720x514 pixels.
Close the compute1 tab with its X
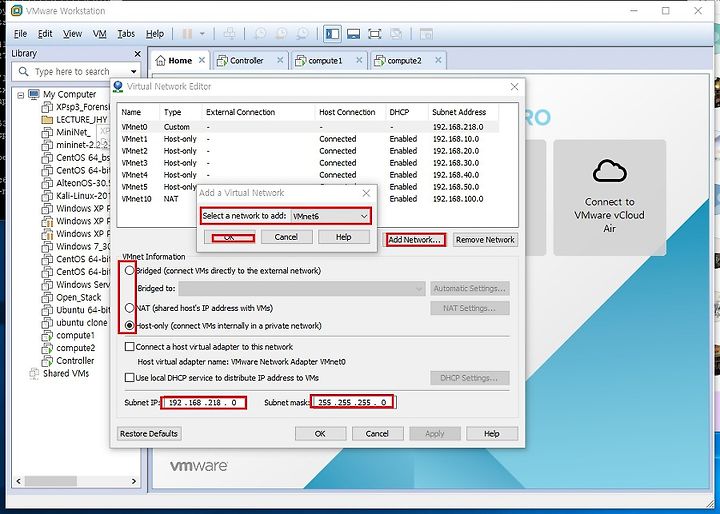click(x=359, y=60)
